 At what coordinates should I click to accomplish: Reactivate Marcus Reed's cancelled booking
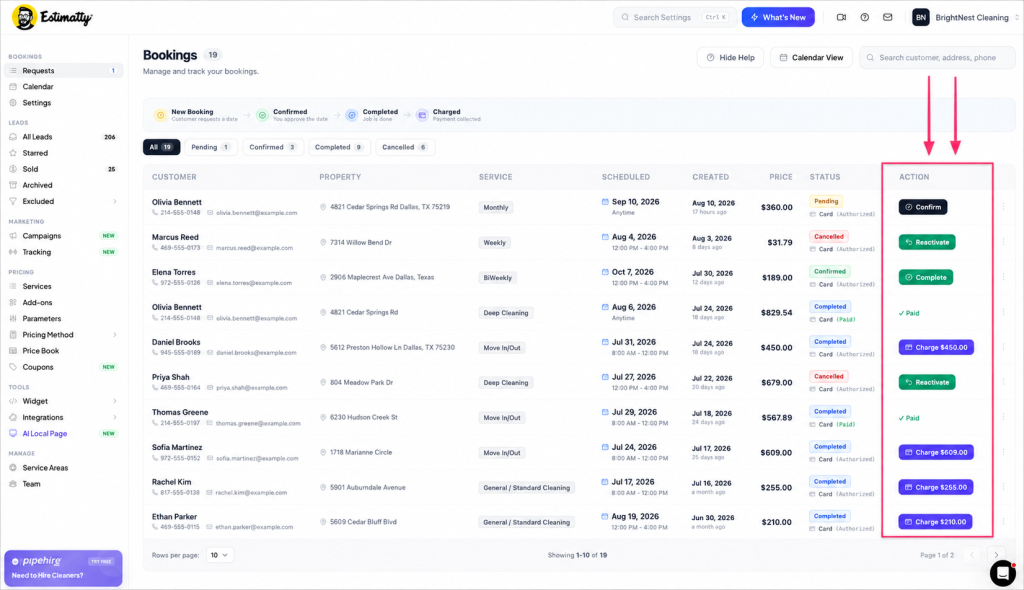click(x=927, y=242)
